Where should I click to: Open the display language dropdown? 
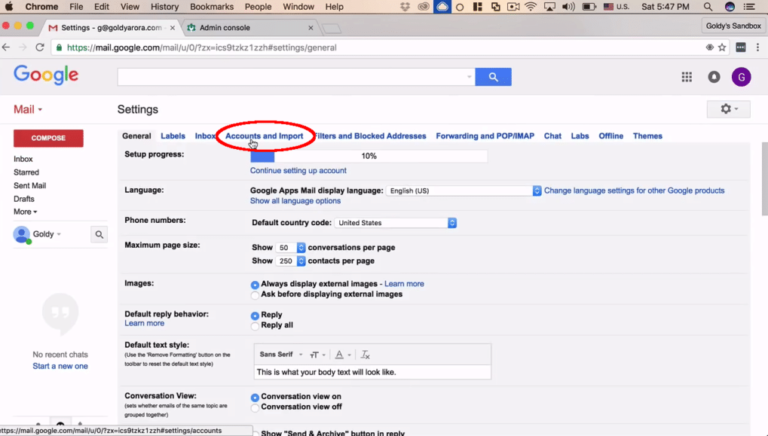464,191
